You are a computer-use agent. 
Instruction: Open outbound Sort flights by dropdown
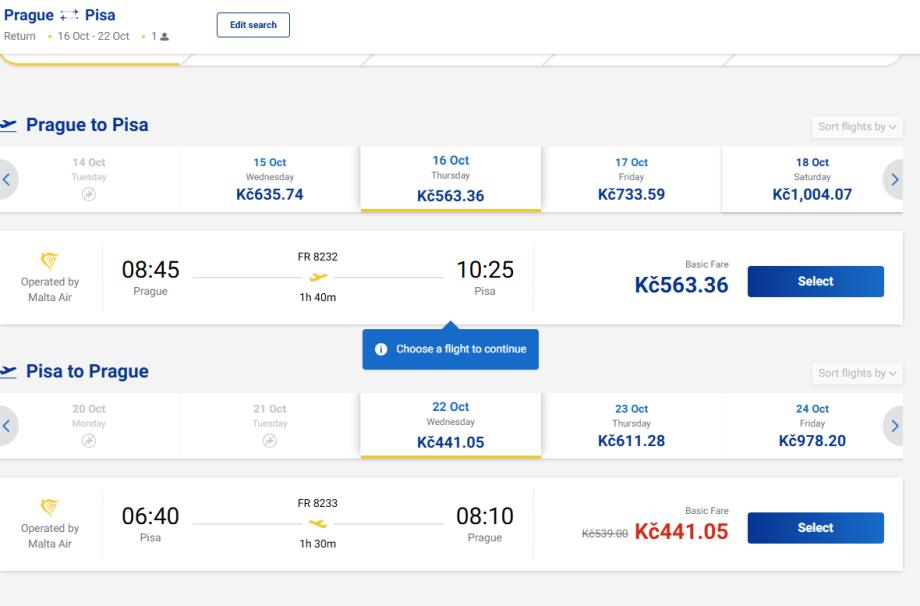click(858, 127)
